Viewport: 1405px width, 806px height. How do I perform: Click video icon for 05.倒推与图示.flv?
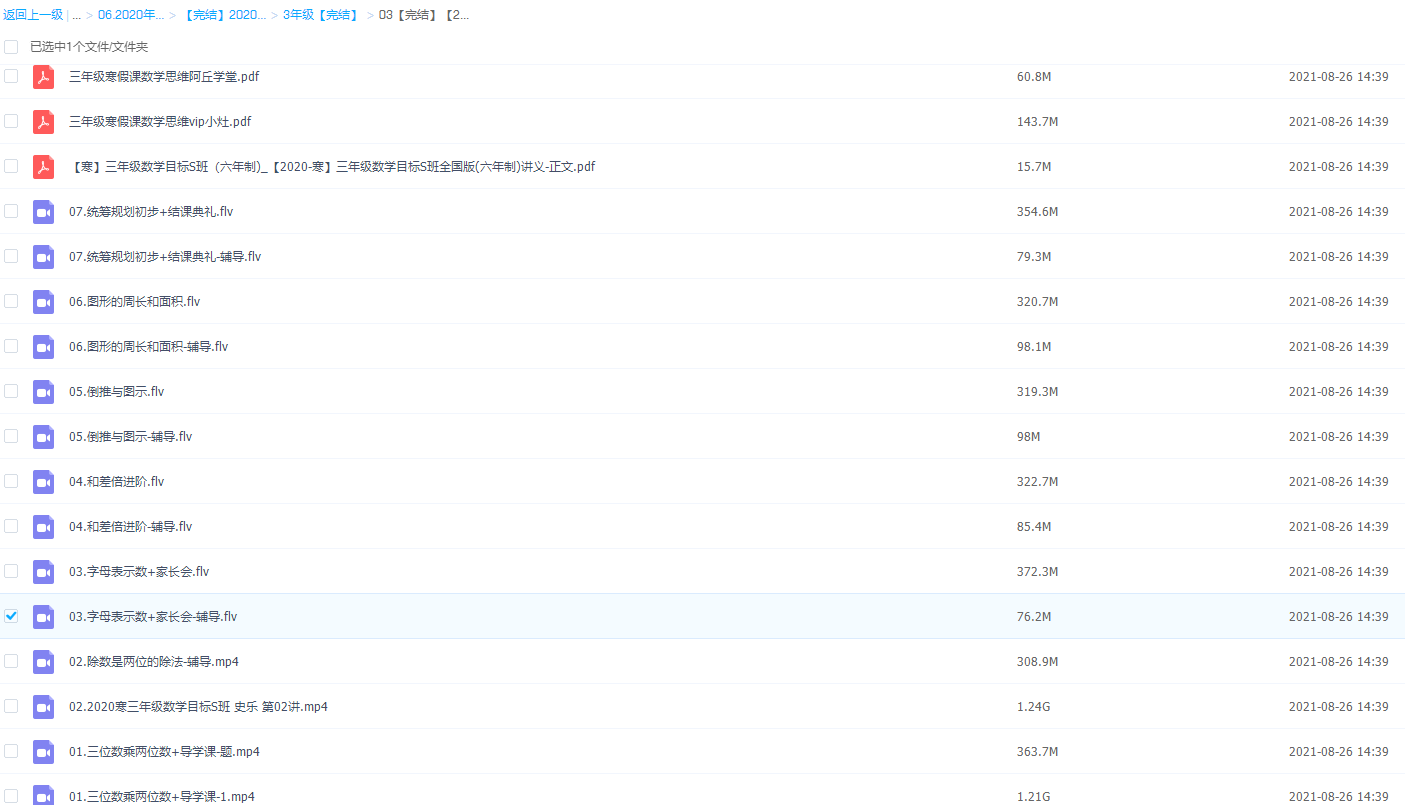(43, 392)
